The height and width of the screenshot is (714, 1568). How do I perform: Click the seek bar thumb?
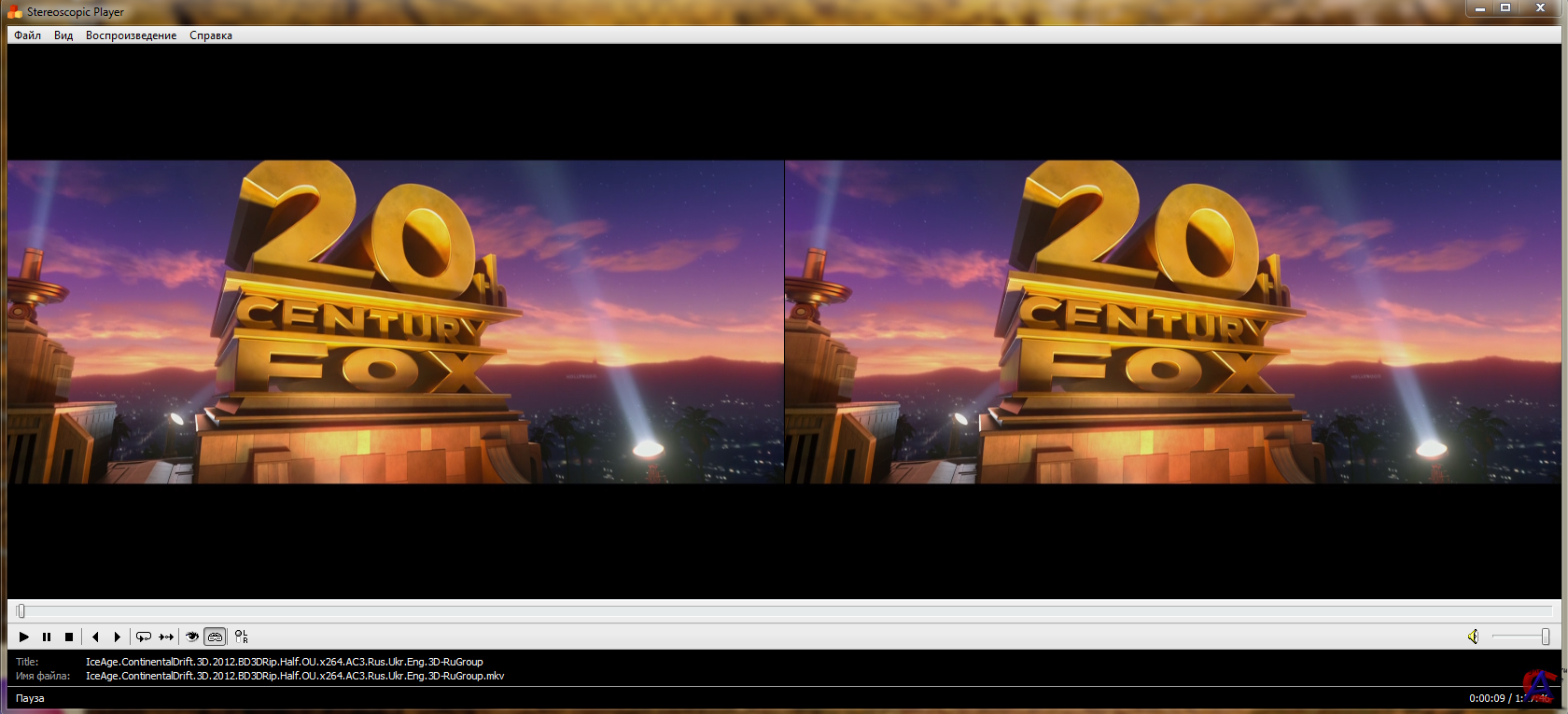tap(21, 611)
